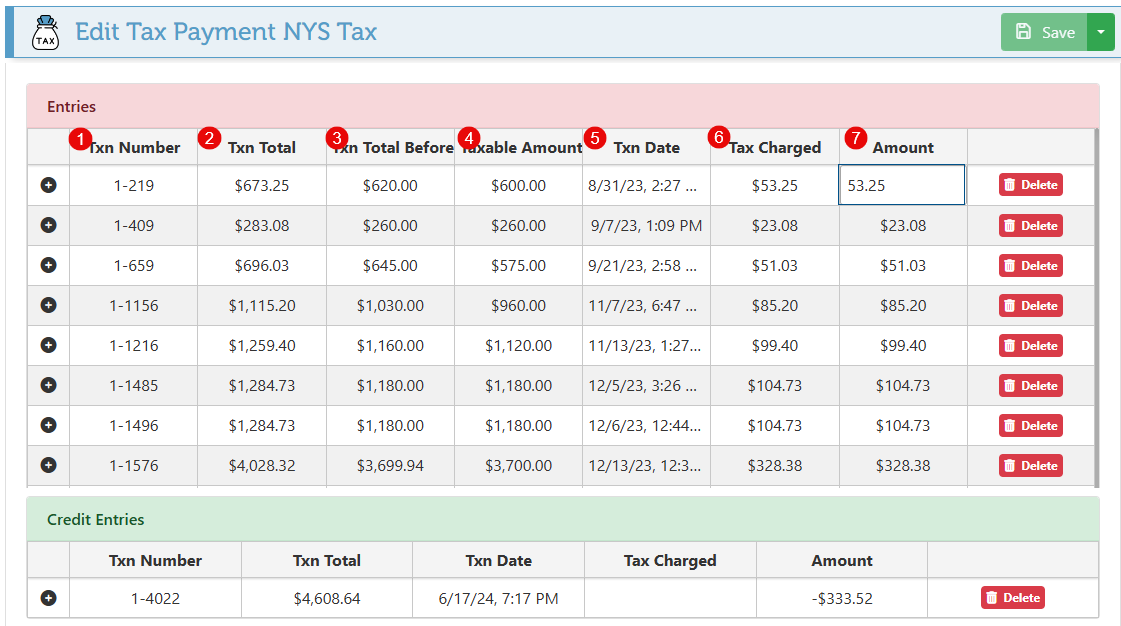Click red marker number 2 badge
1121x626 pixels.
[x=209, y=138]
